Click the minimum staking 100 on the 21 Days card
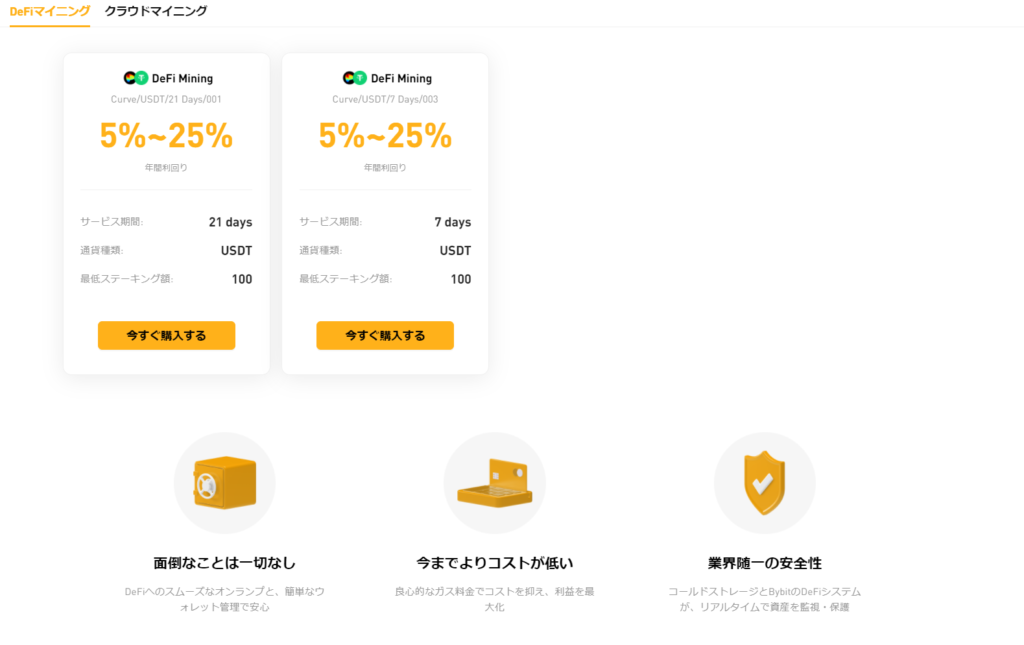 [242, 279]
